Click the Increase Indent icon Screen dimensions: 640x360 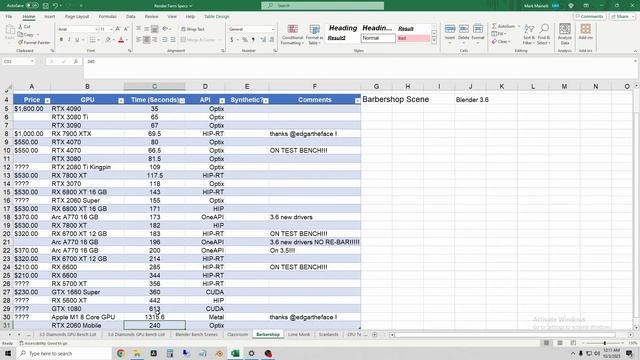[173, 40]
